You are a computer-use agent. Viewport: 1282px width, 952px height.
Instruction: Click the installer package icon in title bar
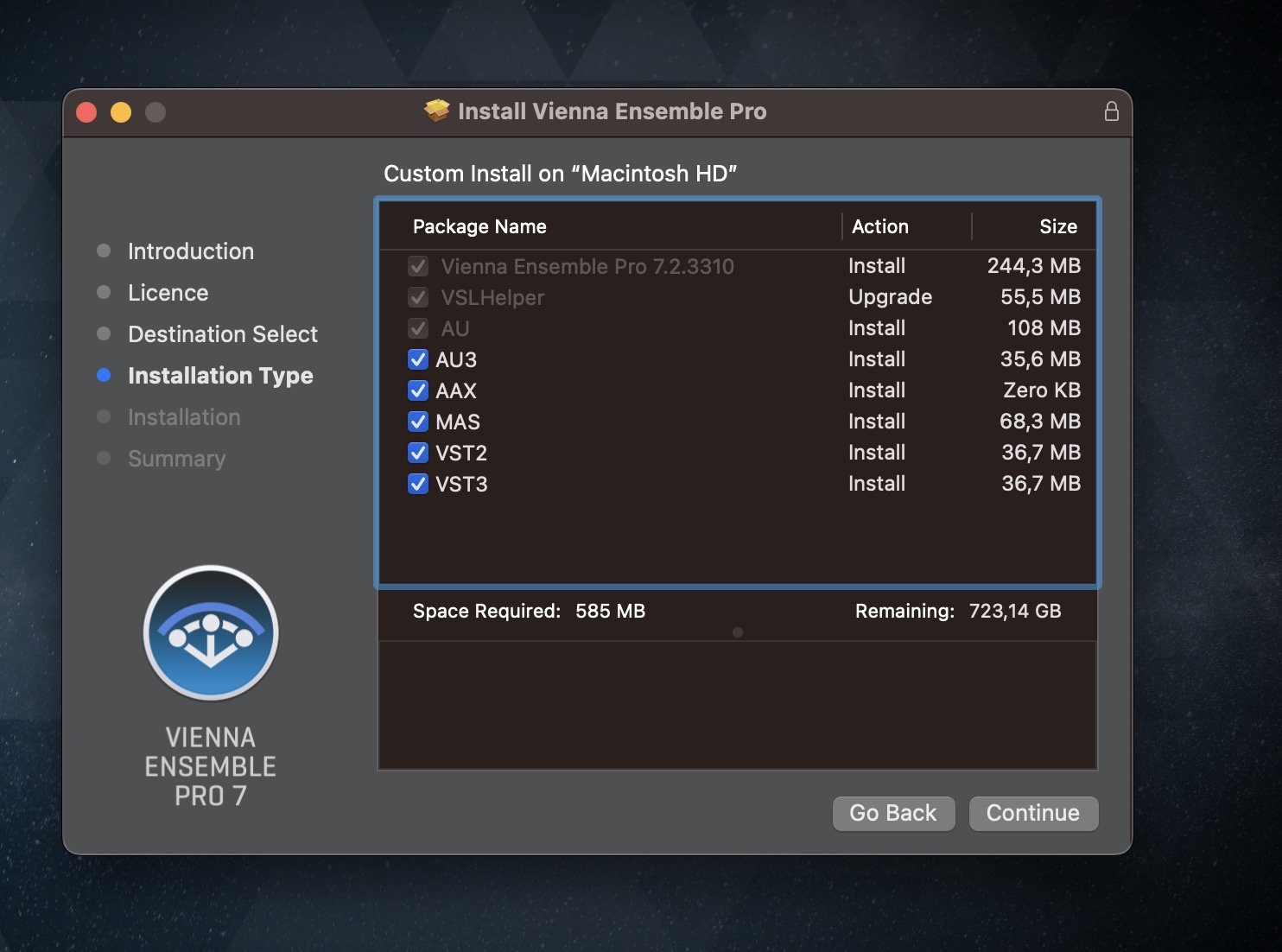click(x=437, y=111)
